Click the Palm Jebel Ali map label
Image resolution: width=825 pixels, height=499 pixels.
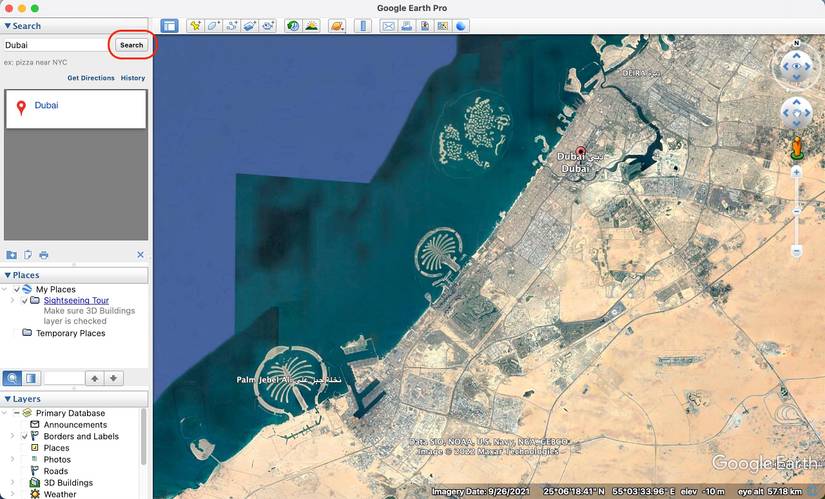289,380
